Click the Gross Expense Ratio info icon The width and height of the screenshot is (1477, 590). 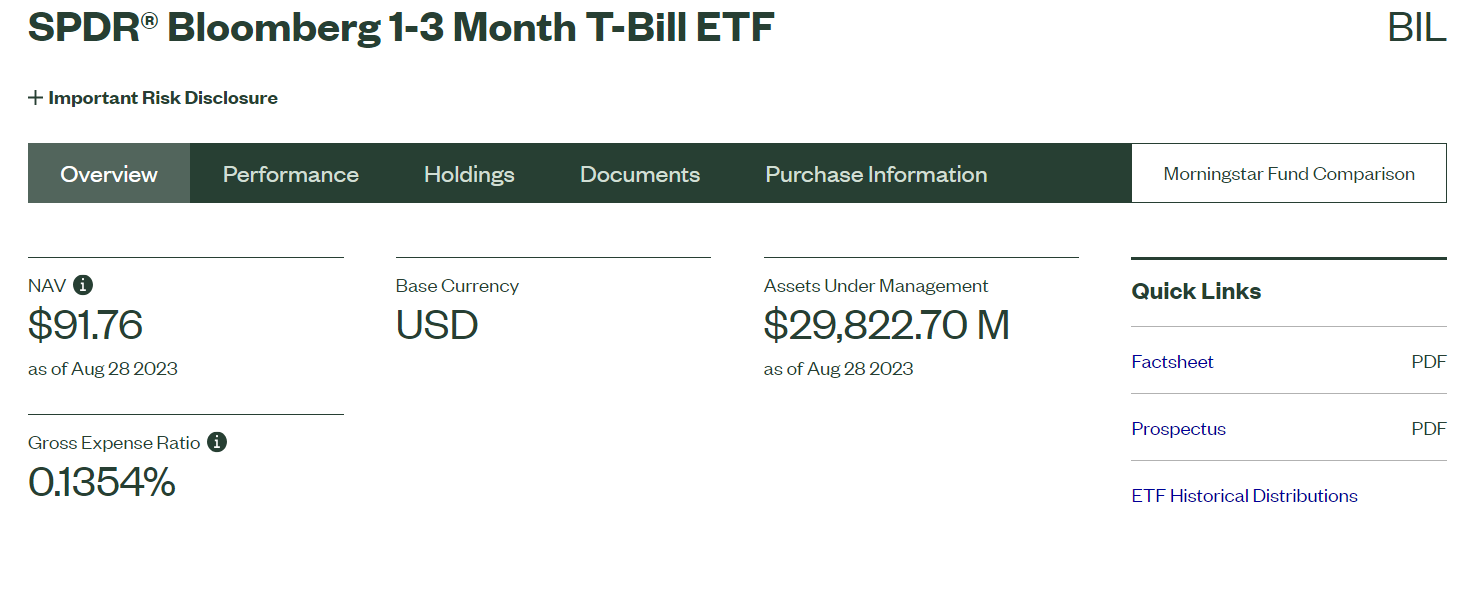point(217,442)
